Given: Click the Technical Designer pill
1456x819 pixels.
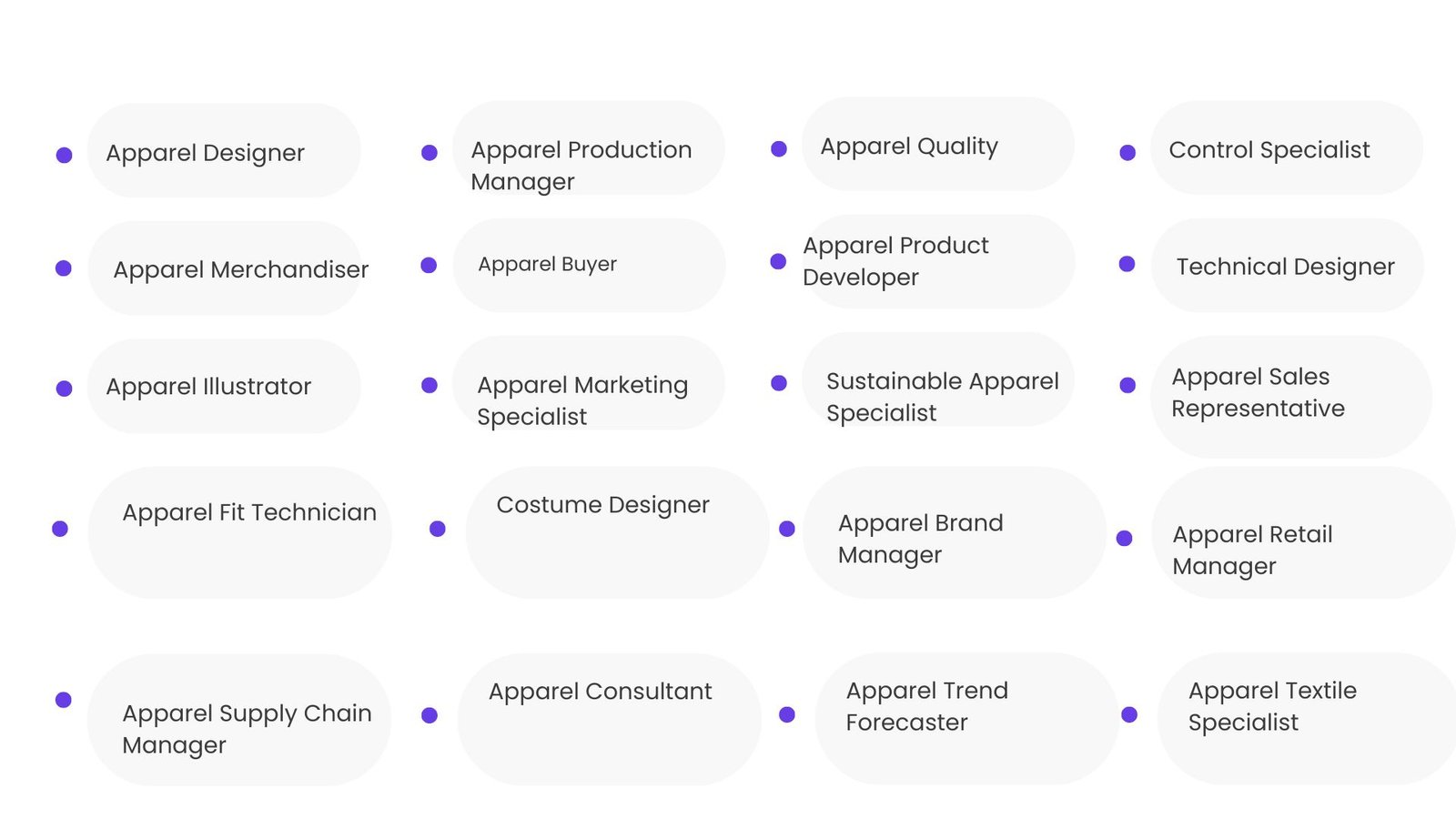Looking at the screenshot, I should click(x=1286, y=266).
